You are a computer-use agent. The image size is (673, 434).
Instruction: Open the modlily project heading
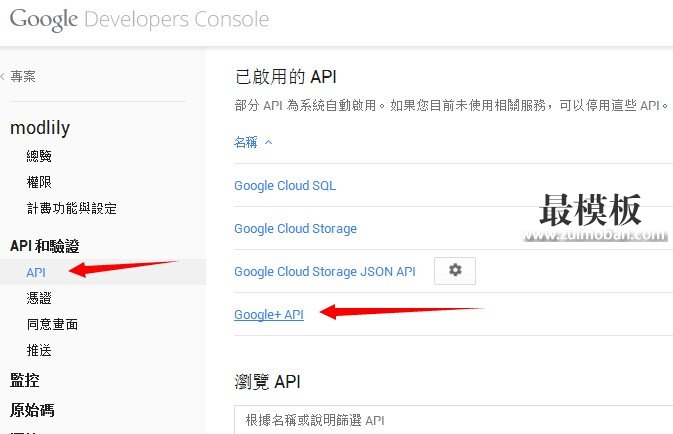click(40, 127)
